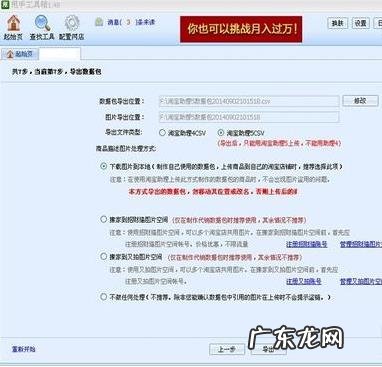Click the red 你也可以挑战月入过万 banner
The width and height of the screenshot is (382, 367).
pos(241,29)
